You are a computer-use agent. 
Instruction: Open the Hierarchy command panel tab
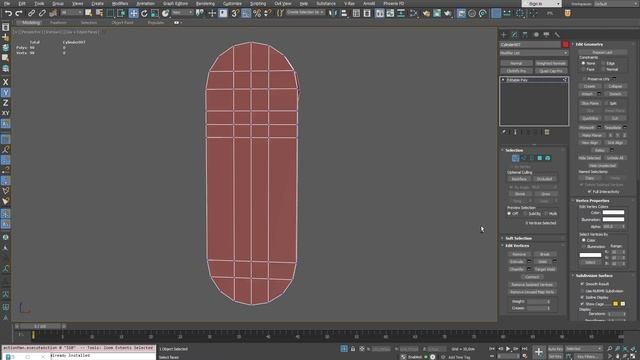[525, 35]
